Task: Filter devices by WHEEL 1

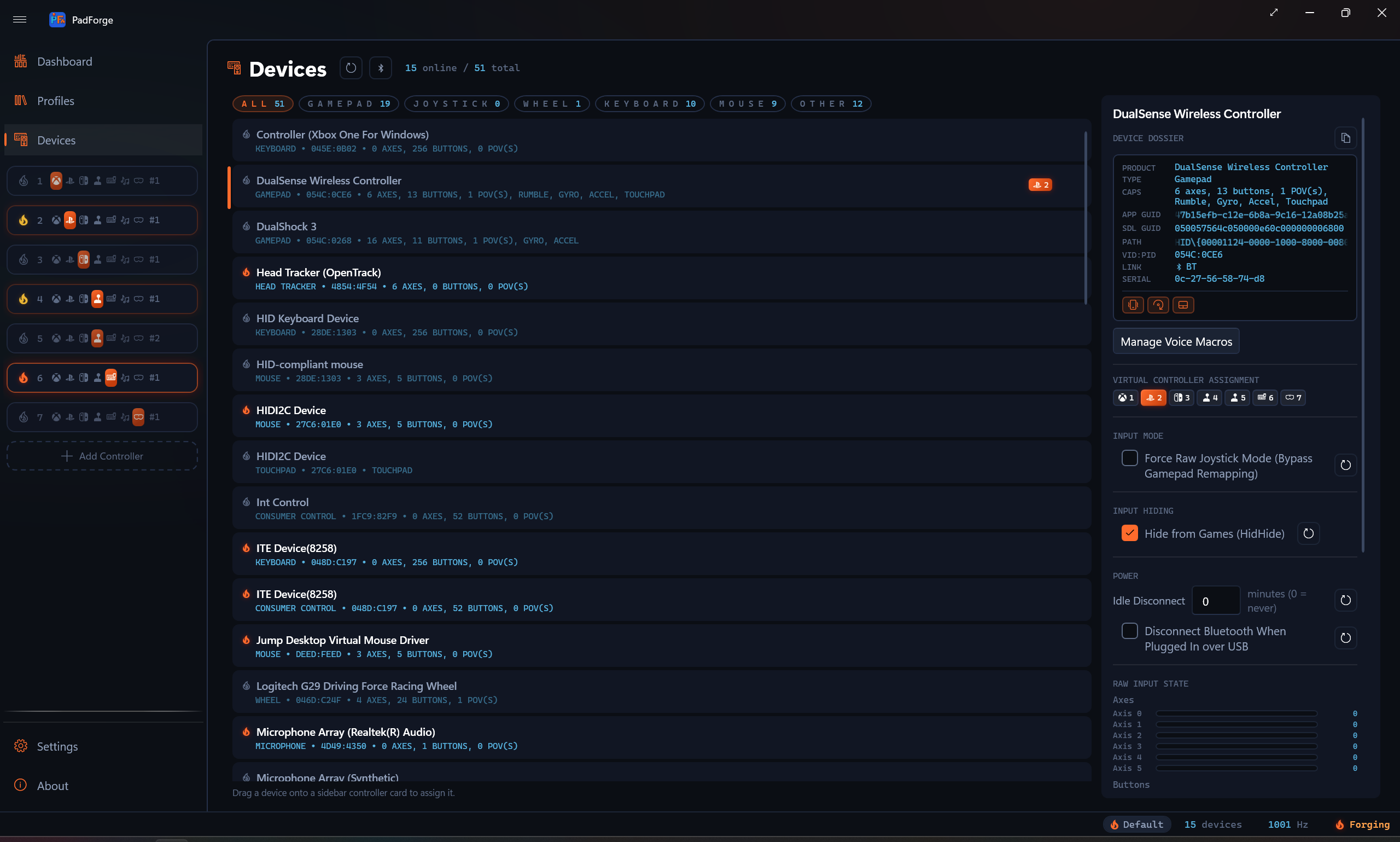Action: click(552, 104)
